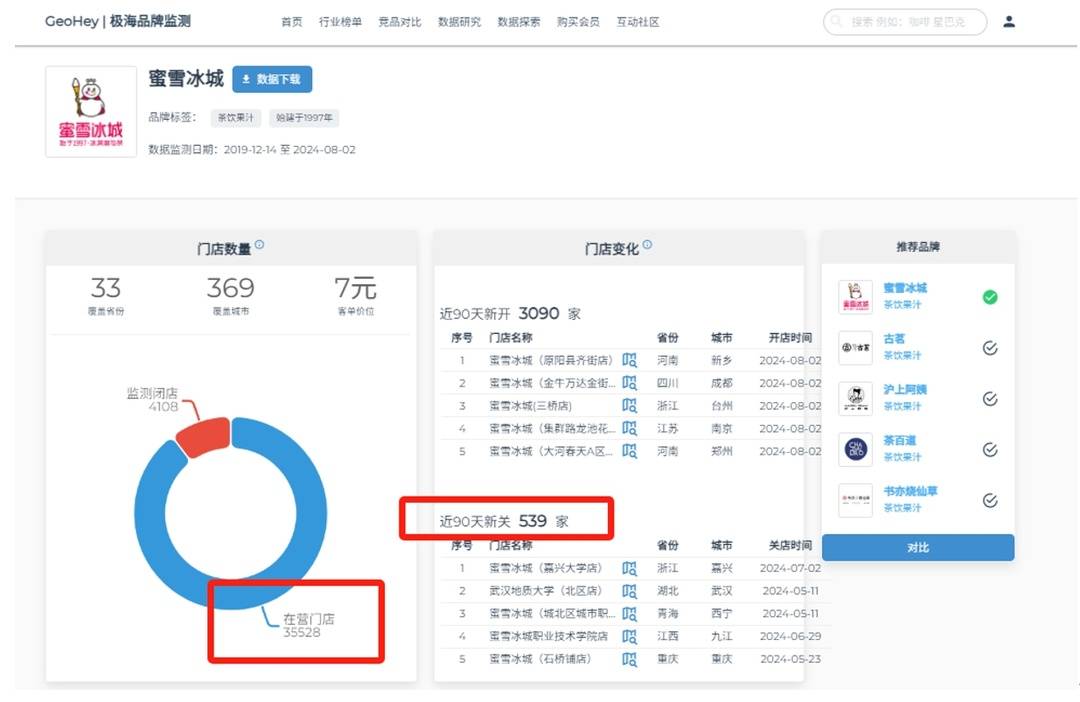The height and width of the screenshot is (702, 1080).
Task: Click the 在营门店 35528 chart label
Action: pyautogui.click(x=308, y=626)
